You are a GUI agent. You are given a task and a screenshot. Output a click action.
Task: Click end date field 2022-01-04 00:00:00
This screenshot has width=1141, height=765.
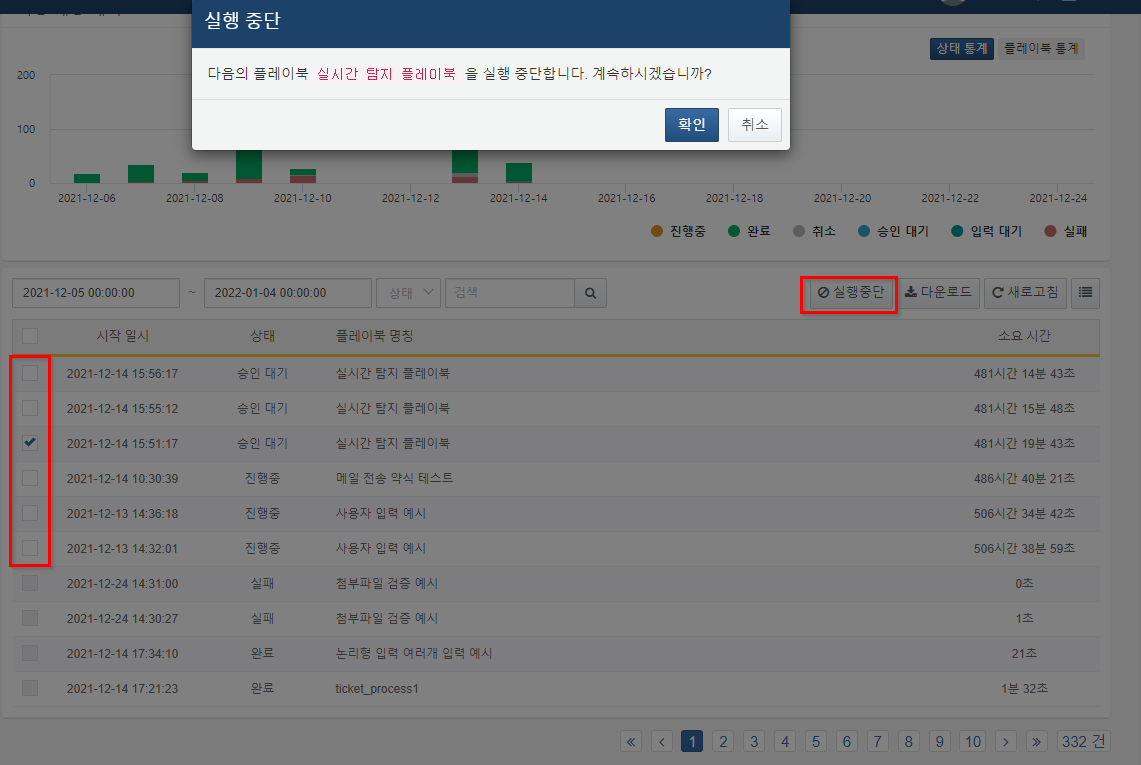click(x=287, y=293)
